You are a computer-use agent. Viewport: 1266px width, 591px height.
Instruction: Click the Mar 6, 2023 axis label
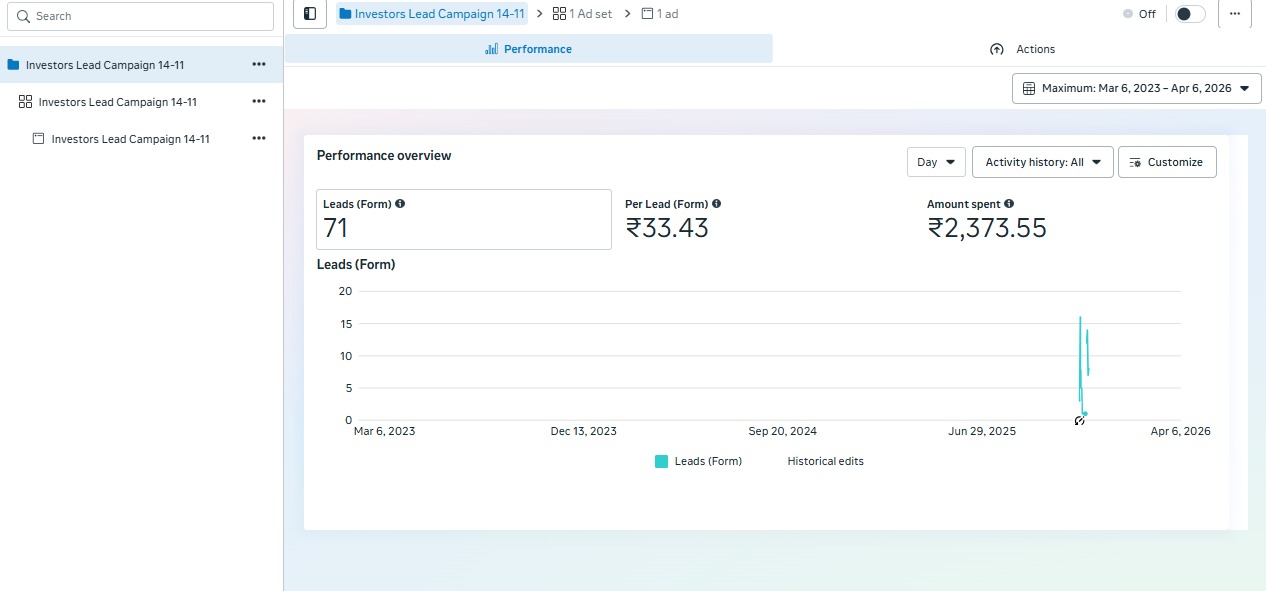(385, 431)
